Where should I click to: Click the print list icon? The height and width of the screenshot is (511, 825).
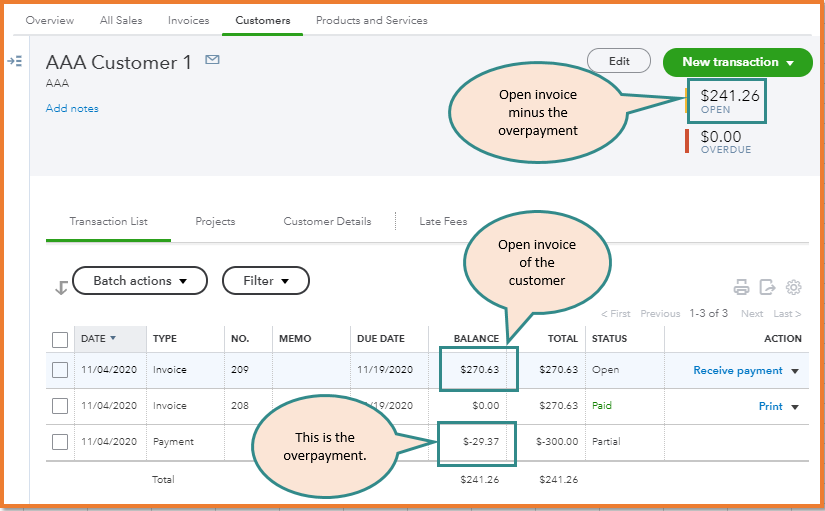[741, 287]
